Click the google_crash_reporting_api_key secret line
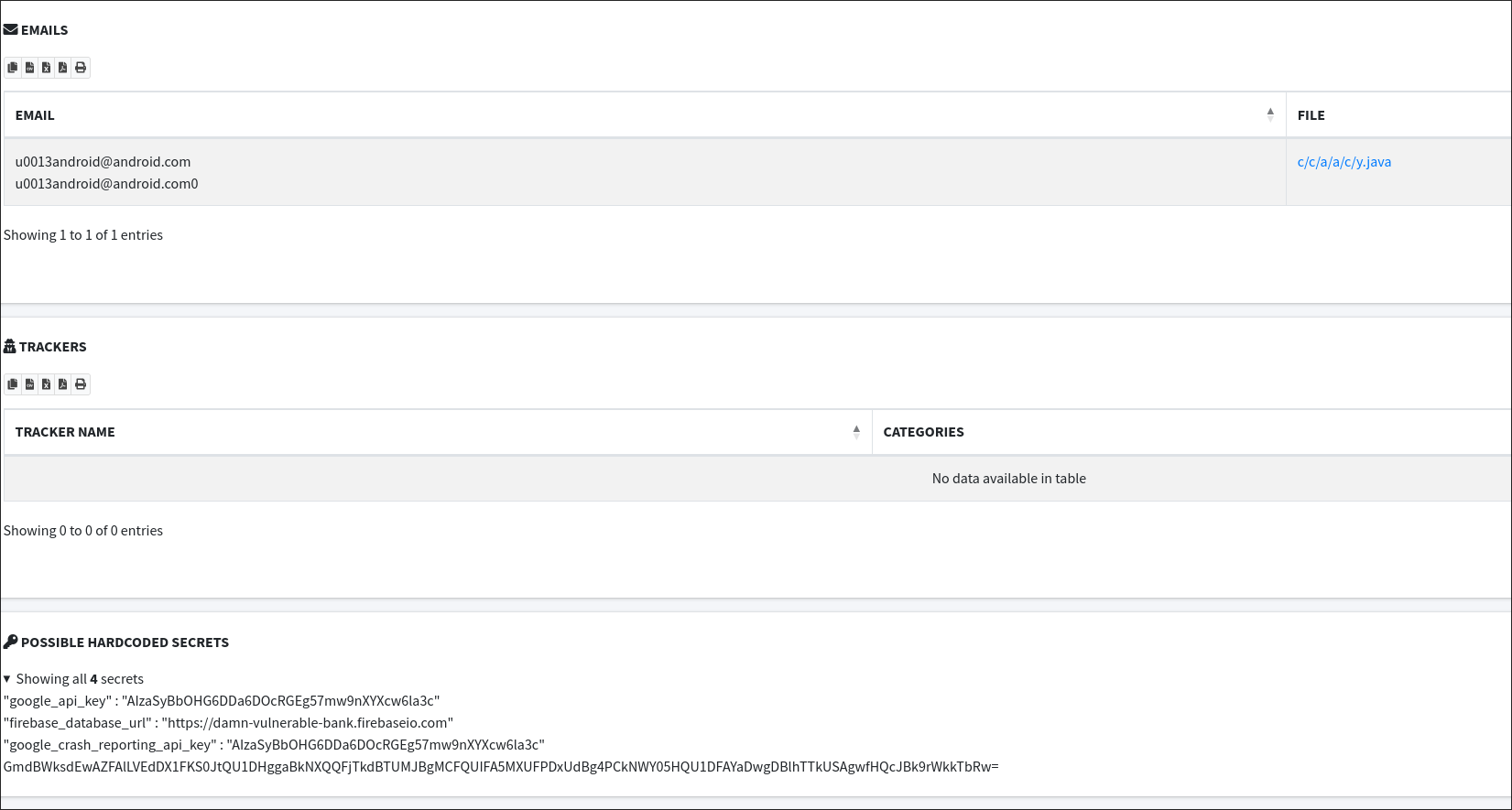The width and height of the screenshot is (1512, 810). click(x=274, y=745)
